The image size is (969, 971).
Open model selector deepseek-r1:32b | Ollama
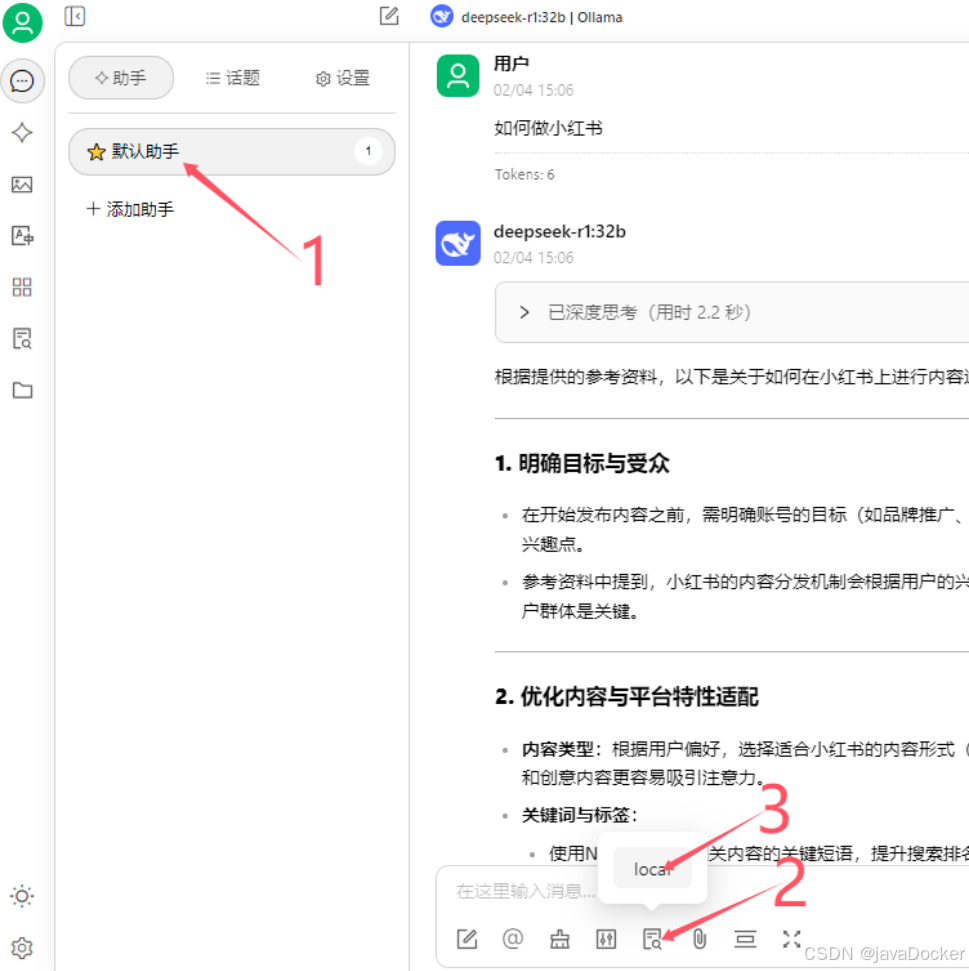pos(526,17)
